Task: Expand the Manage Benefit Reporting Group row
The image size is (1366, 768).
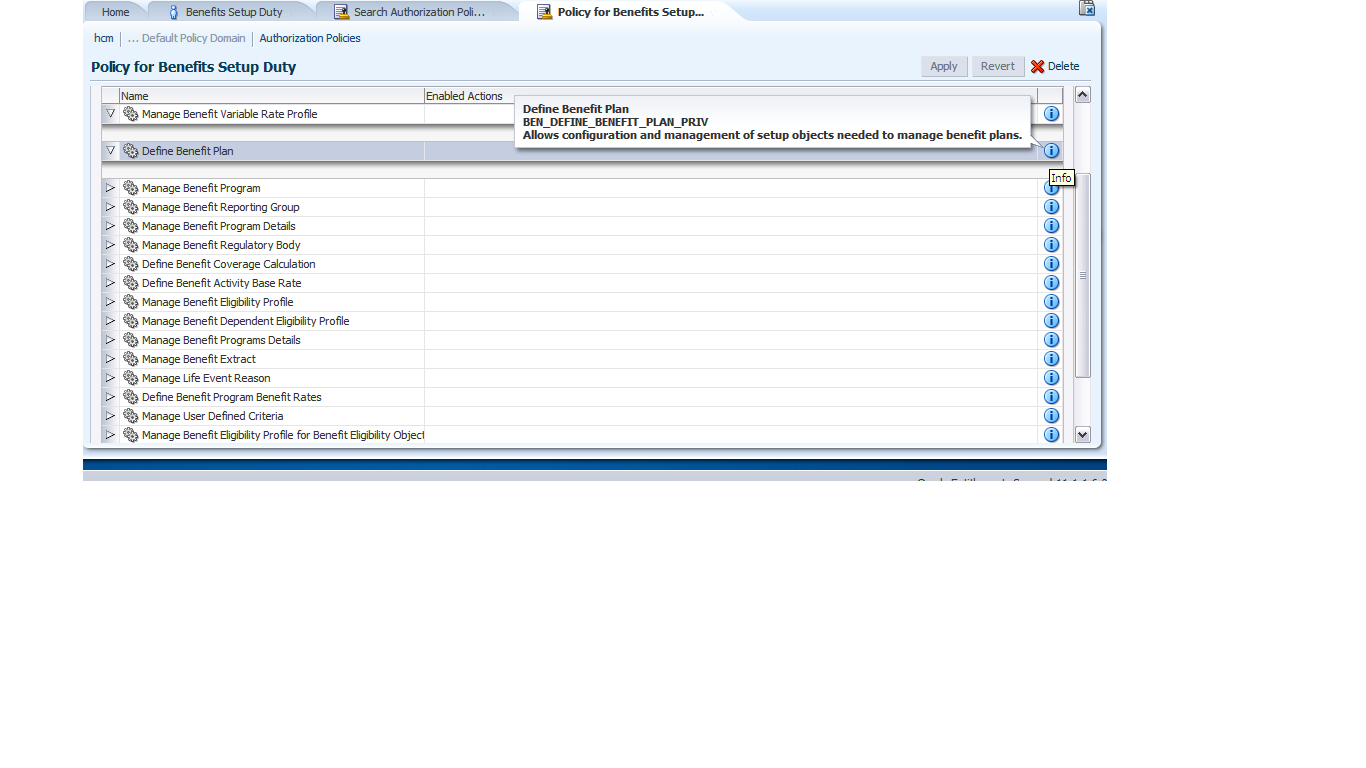Action: point(109,207)
